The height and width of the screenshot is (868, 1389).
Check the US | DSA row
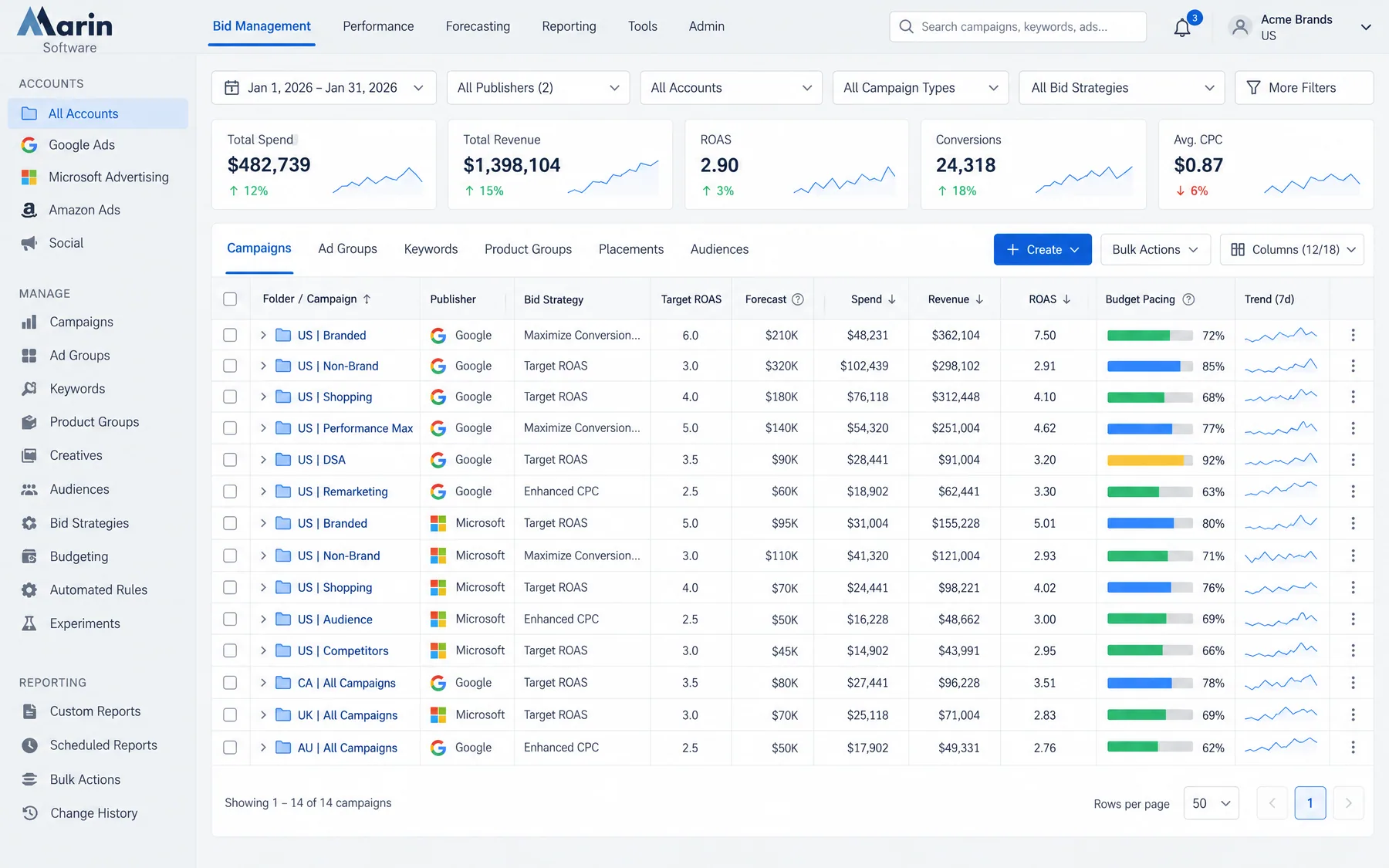[230, 460]
